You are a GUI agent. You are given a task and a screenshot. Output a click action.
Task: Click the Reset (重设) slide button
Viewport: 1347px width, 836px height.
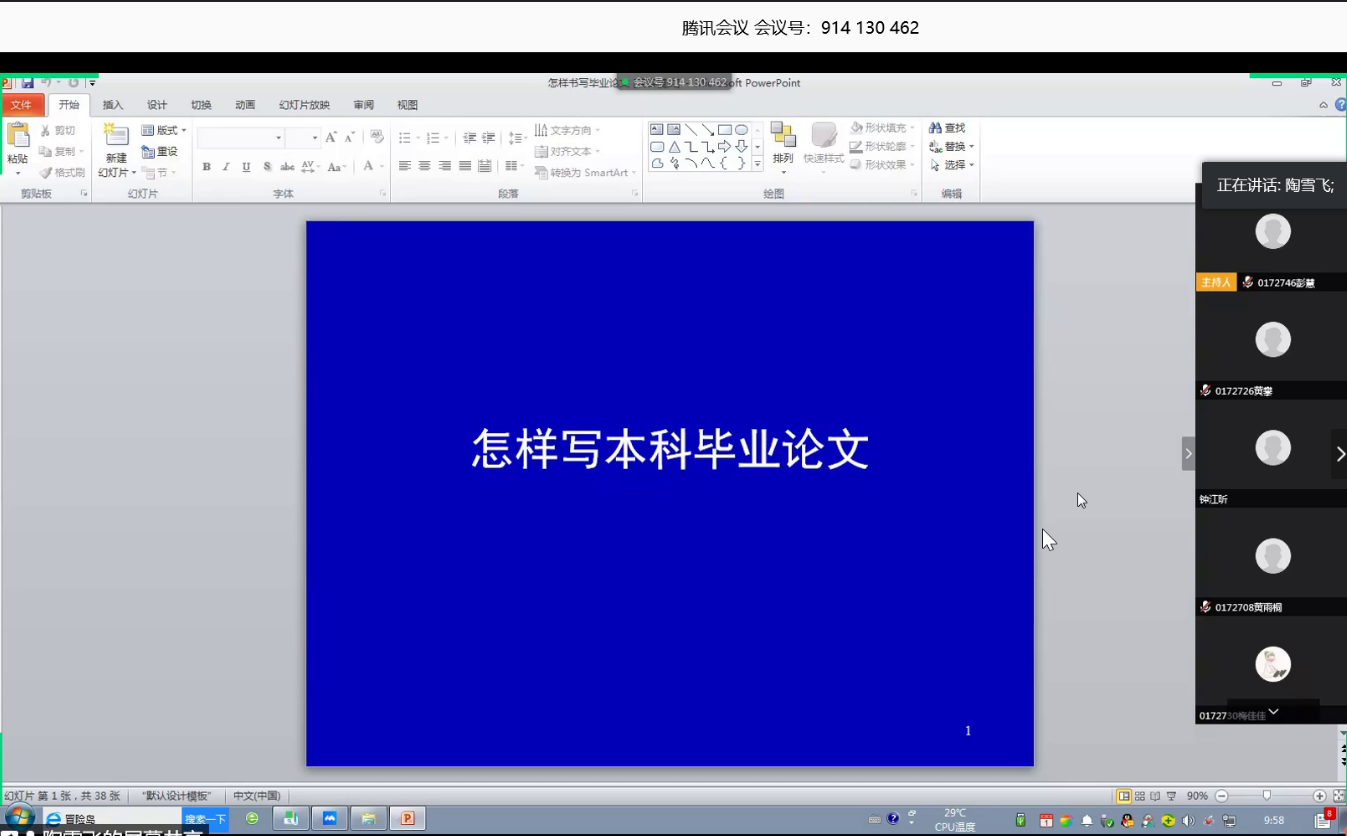click(160, 152)
